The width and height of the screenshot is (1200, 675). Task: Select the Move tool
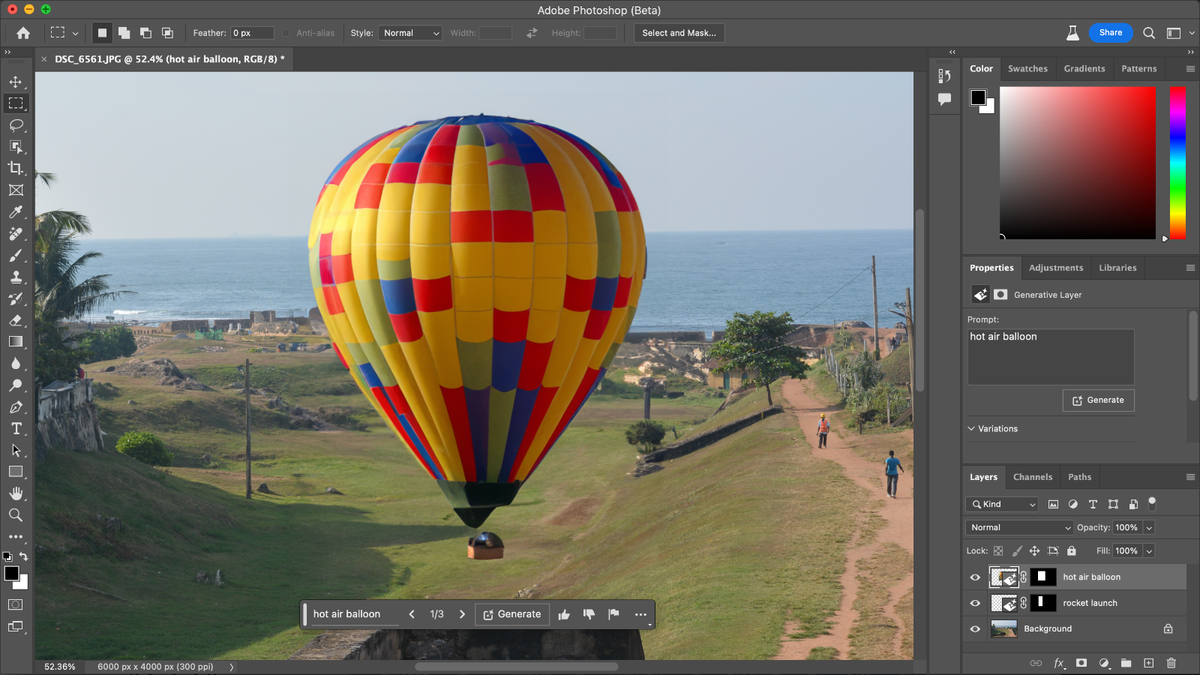pyautogui.click(x=15, y=82)
